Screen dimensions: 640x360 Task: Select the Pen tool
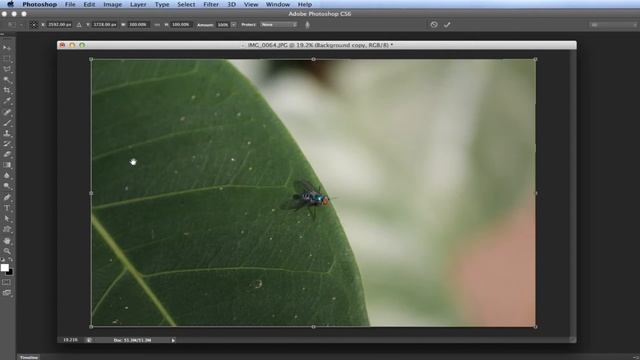pyautogui.click(x=7, y=197)
